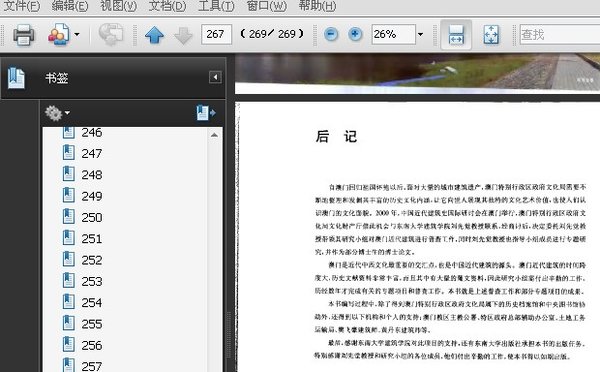600x372 pixels.
Task: Expand the 26% zoom level dropdown
Action: click(421, 34)
